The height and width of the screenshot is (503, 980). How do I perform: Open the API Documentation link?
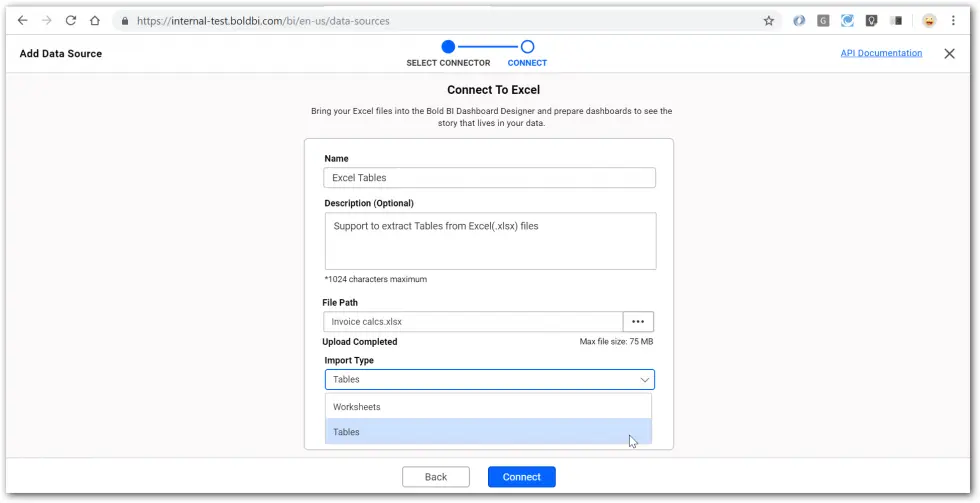pos(881,54)
